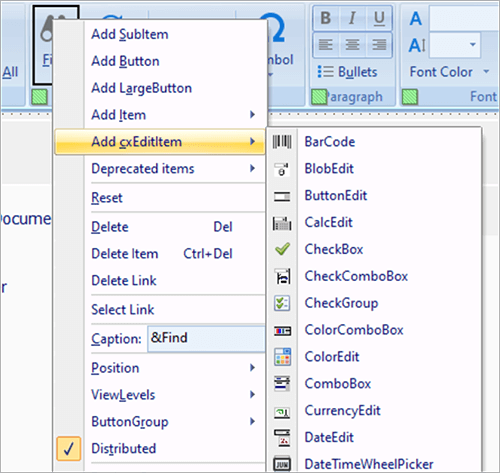The height and width of the screenshot is (473, 500).
Task: Select the ColorEdit palette icon
Action: point(282,357)
